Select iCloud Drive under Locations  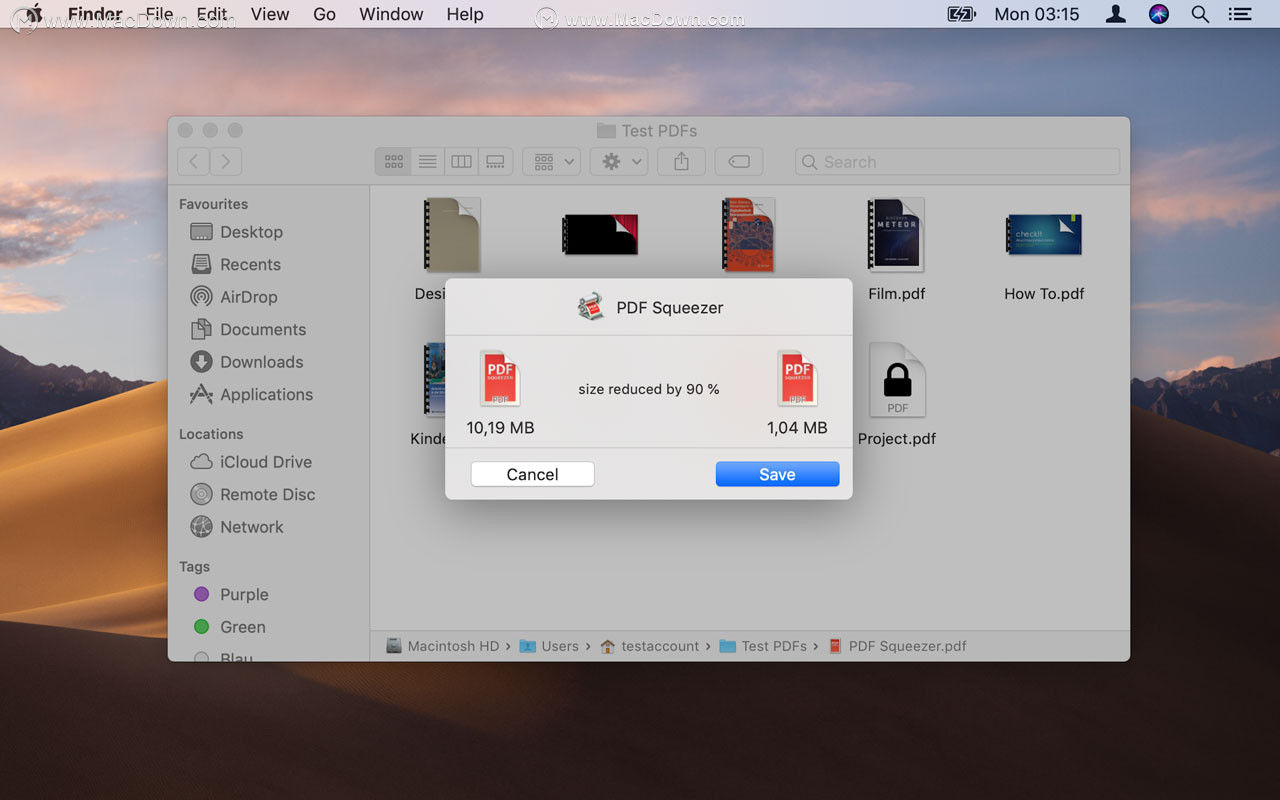pos(251,462)
